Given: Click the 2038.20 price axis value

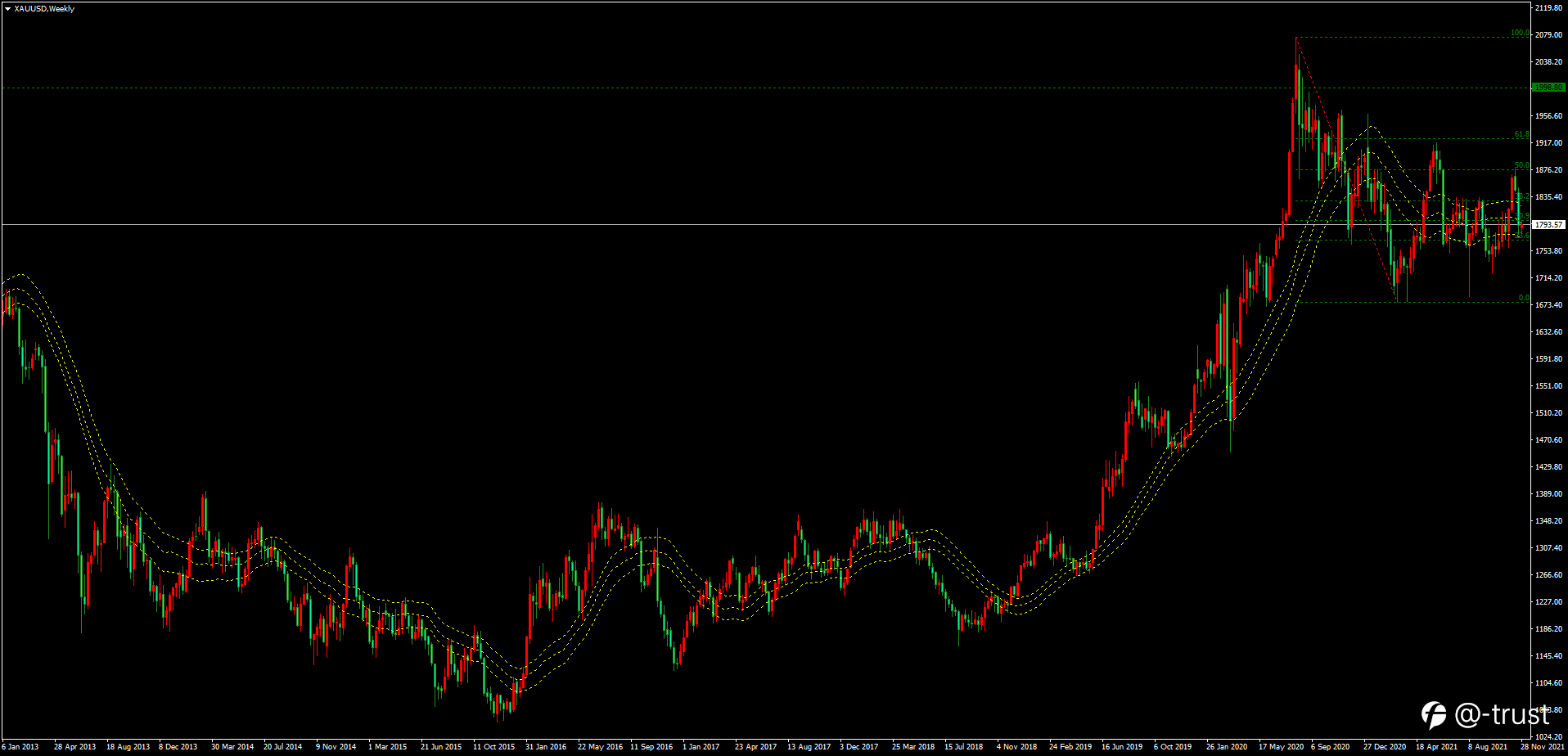Looking at the screenshot, I should click(1550, 62).
